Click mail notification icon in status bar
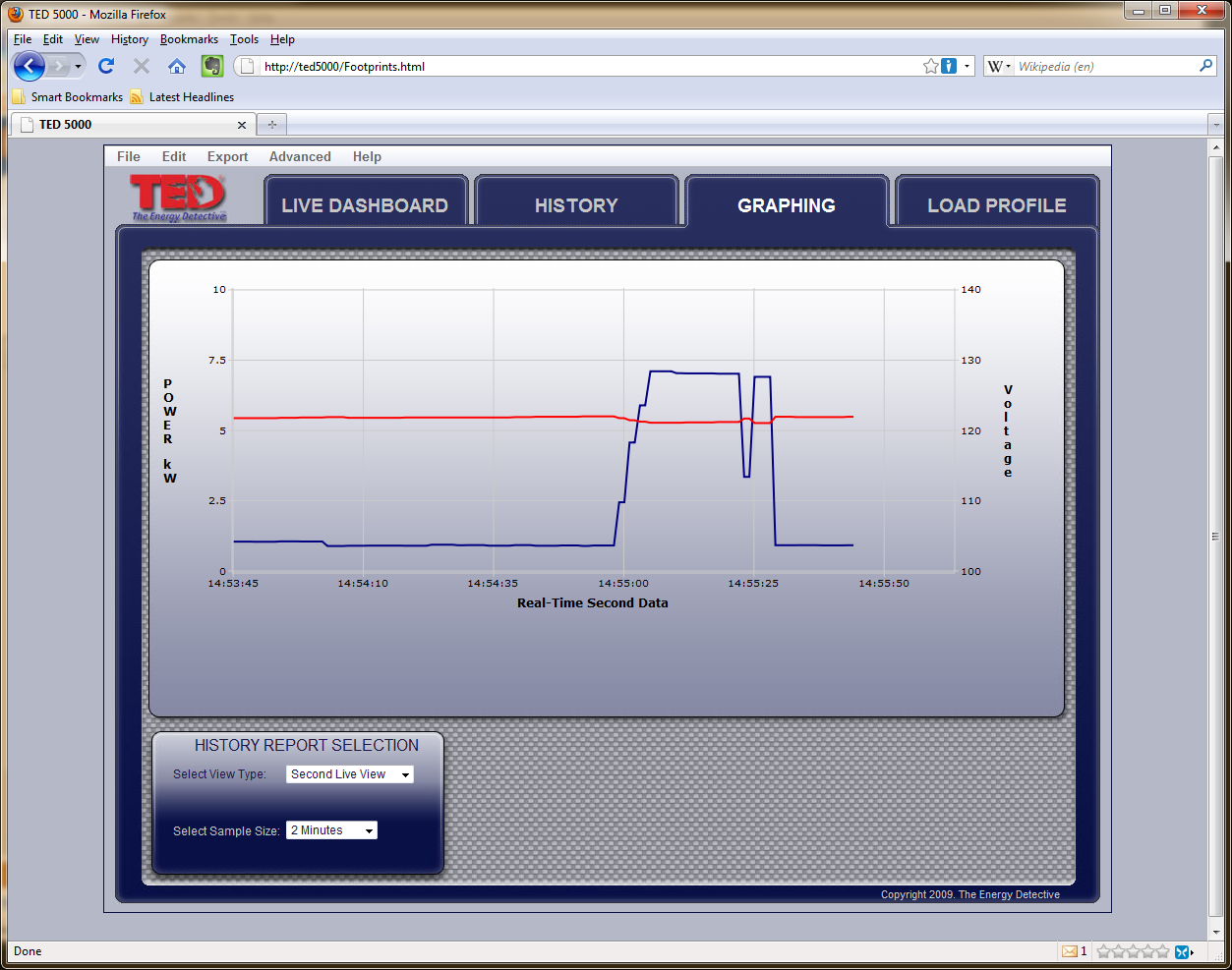 click(1069, 951)
